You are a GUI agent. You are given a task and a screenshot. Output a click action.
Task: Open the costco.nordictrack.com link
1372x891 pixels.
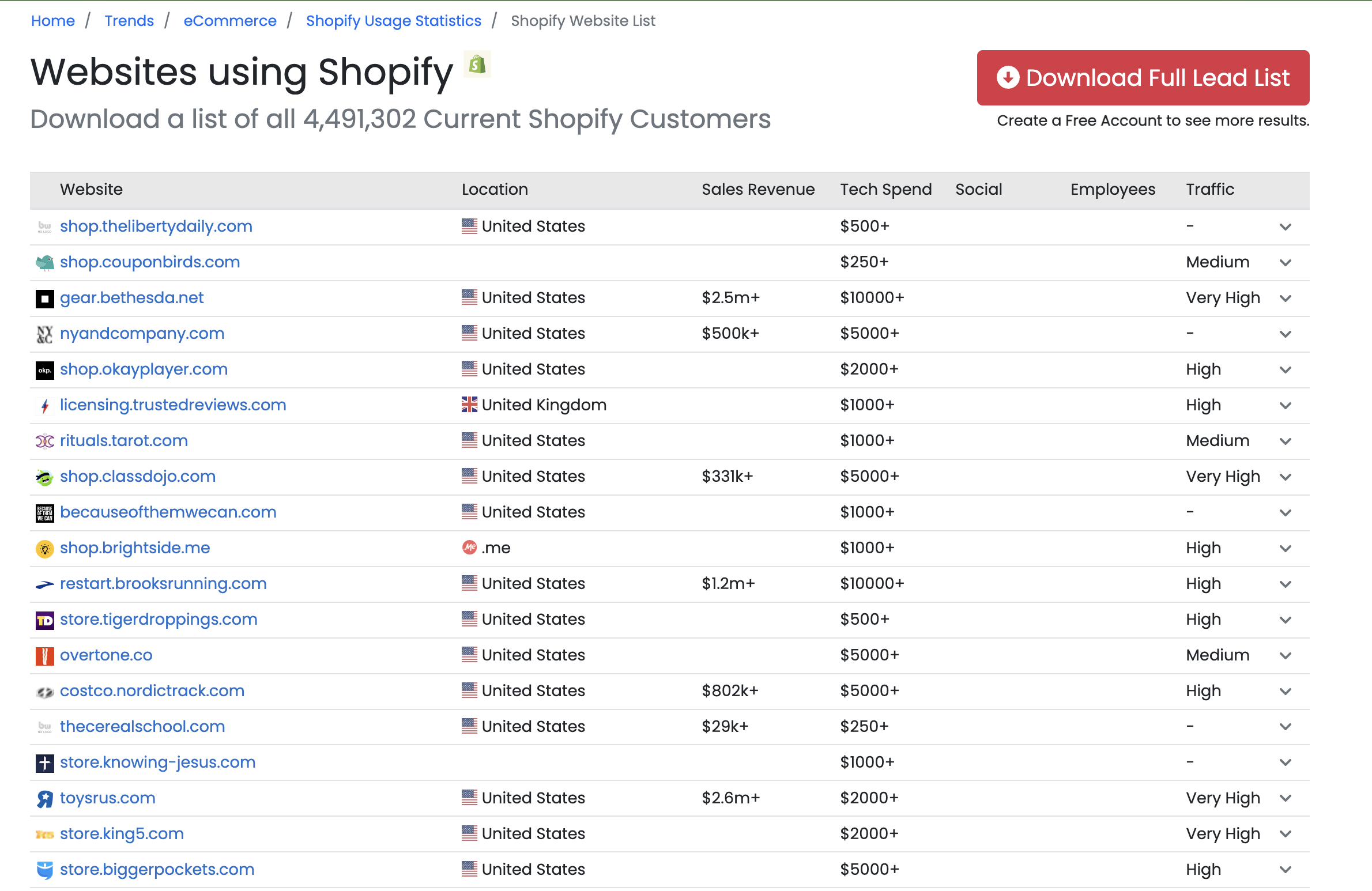click(152, 691)
